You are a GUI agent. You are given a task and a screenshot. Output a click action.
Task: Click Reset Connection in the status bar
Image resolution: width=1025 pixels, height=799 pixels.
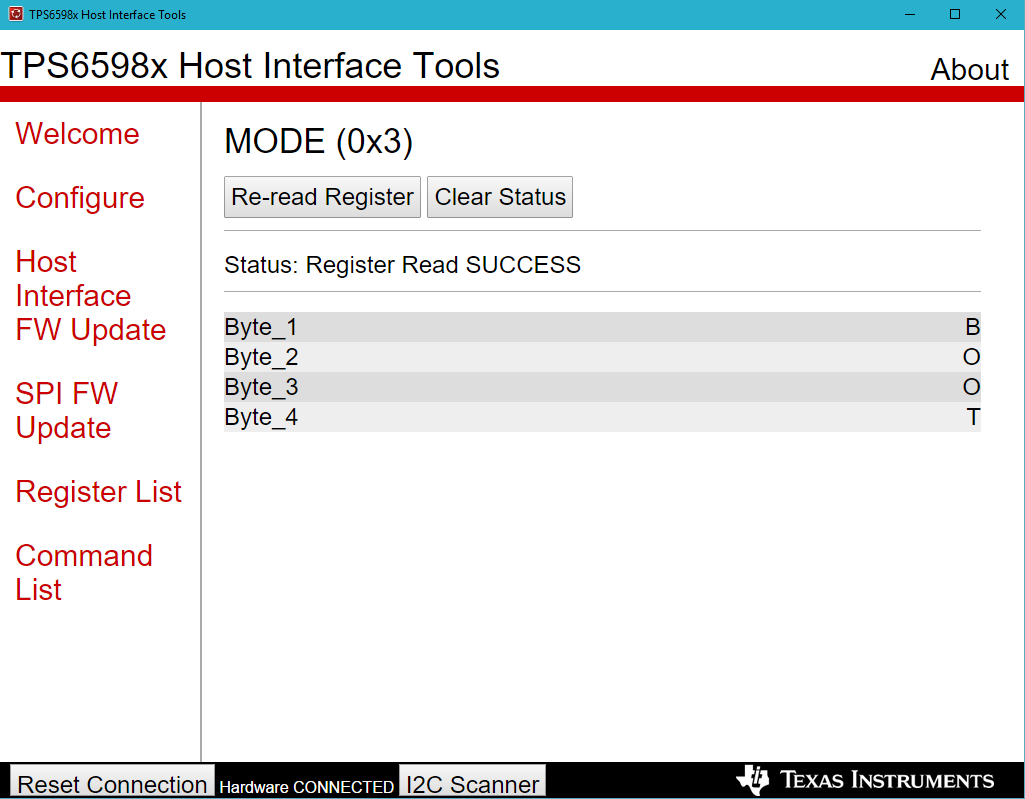pos(110,784)
